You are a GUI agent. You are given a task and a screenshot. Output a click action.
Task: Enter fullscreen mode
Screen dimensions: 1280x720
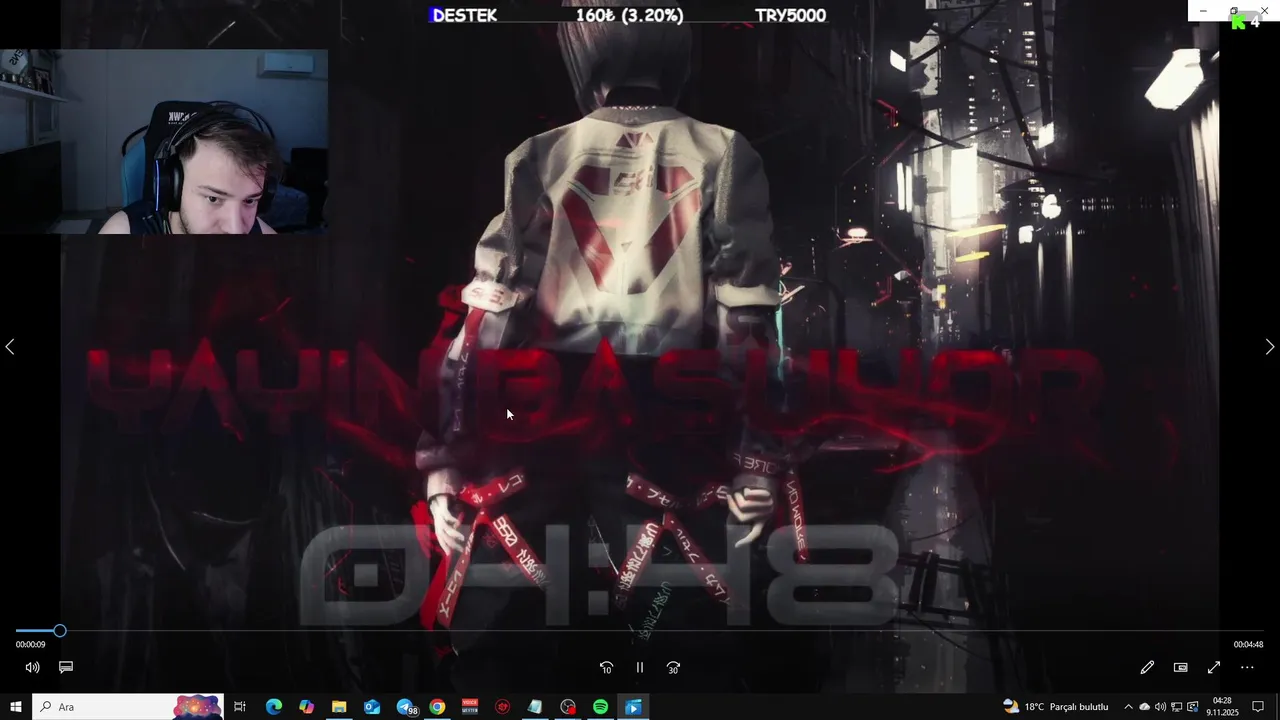point(1214,667)
